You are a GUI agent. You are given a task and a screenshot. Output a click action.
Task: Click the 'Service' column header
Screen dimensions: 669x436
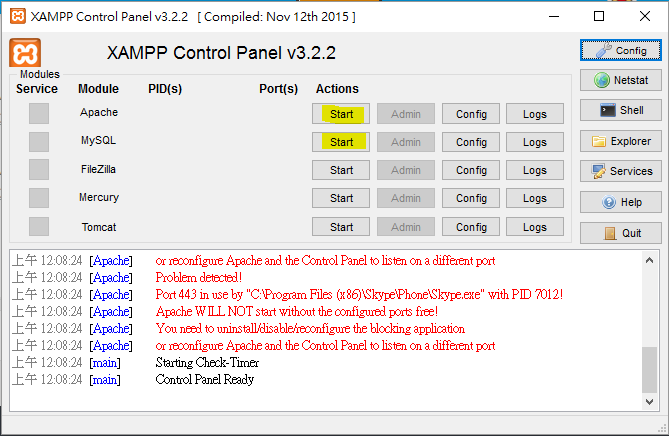tap(37, 89)
